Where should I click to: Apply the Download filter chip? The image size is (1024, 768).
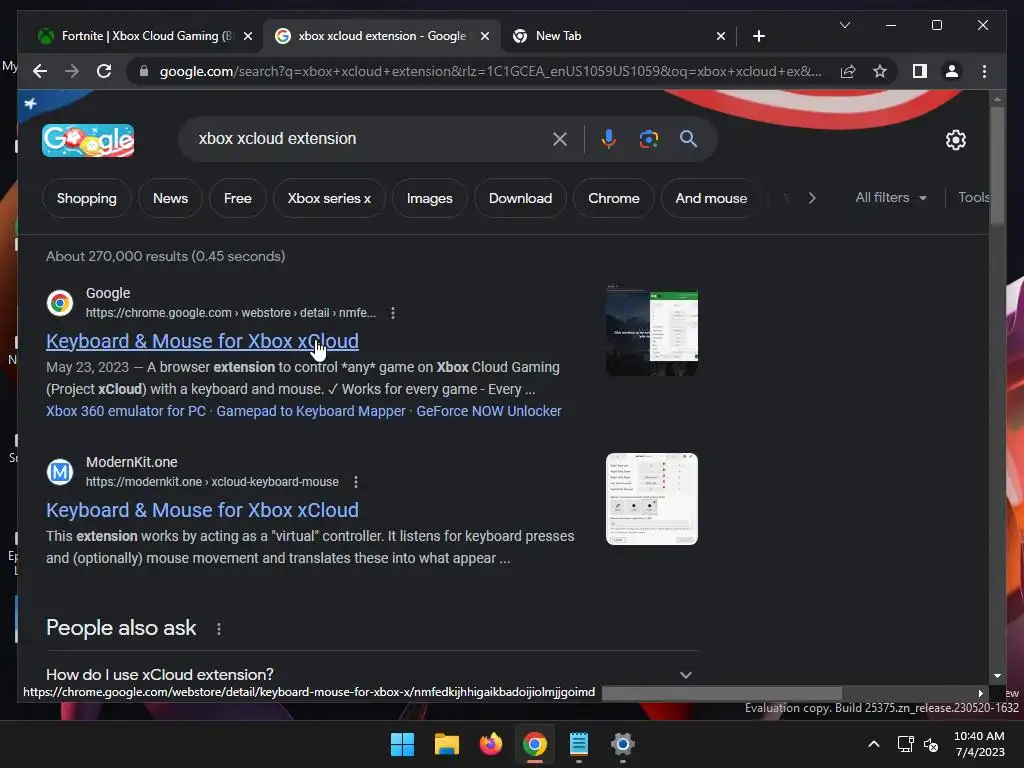tap(520, 198)
